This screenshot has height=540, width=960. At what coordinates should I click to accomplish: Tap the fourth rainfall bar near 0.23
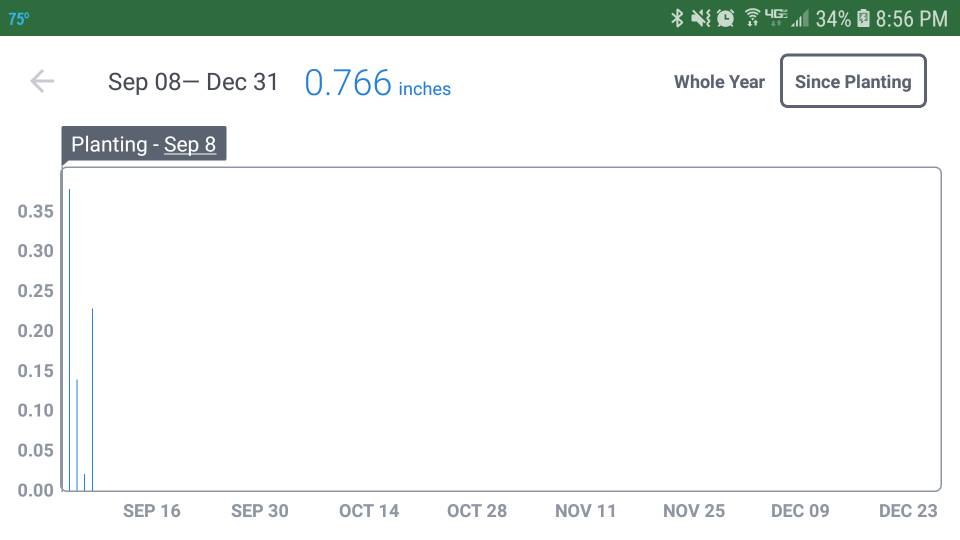92,399
